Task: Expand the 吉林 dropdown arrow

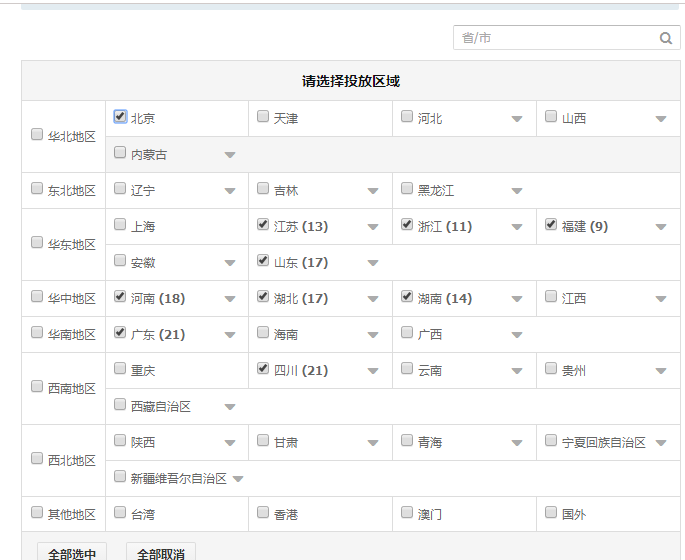Action: click(373, 191)
